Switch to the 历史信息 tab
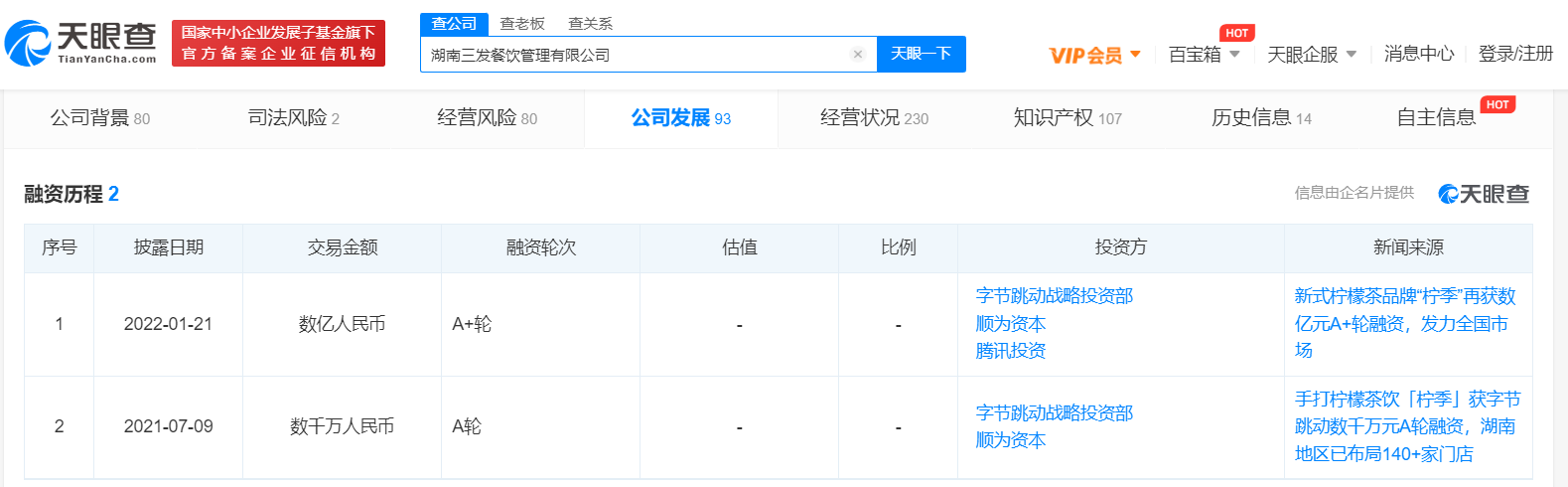 1261,118
